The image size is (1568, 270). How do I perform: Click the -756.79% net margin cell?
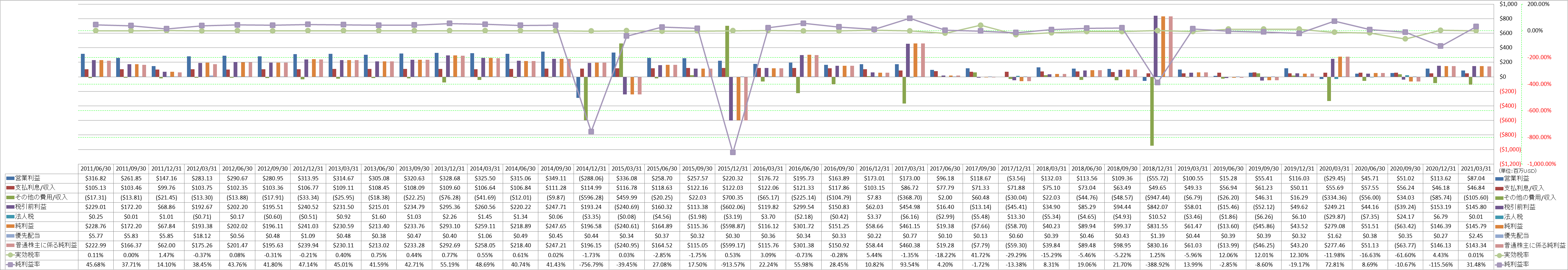tap(591, 264)
